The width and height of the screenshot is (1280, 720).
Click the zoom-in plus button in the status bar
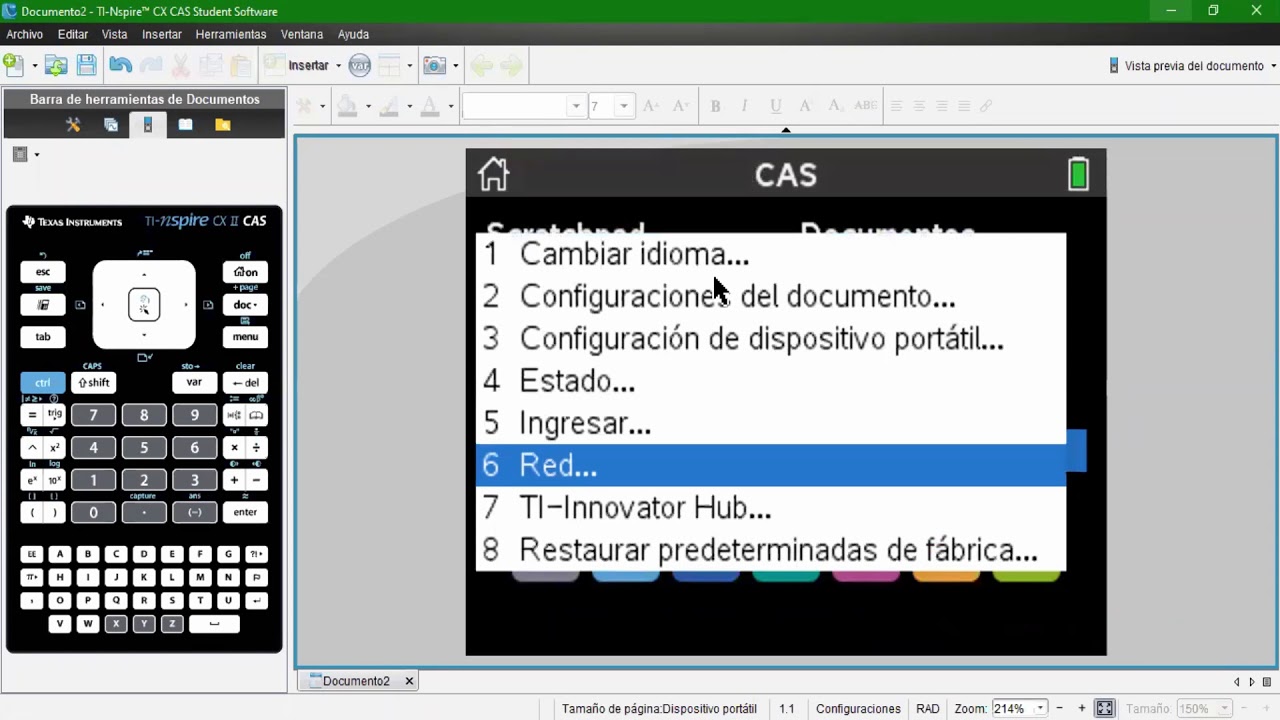click(1081, 709)
